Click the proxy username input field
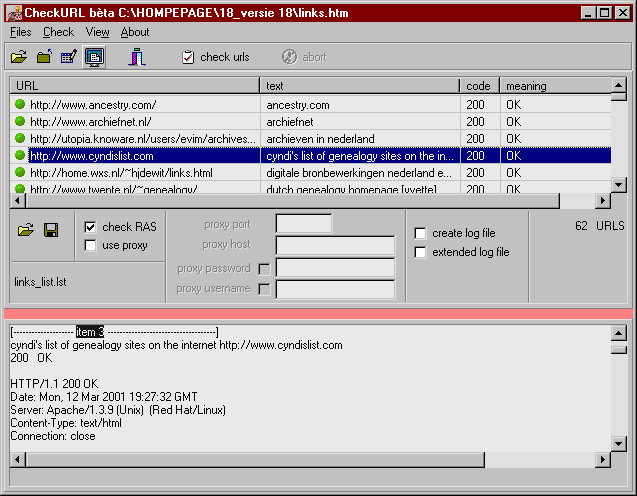The image size is (637, 496). pyautogui.click(x=335, y=289)
